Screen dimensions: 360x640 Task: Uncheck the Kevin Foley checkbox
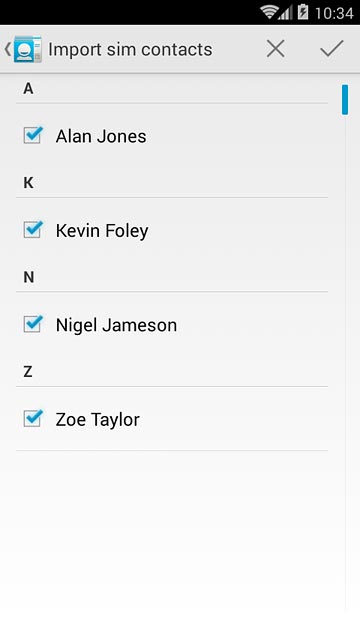click(33, 229)
